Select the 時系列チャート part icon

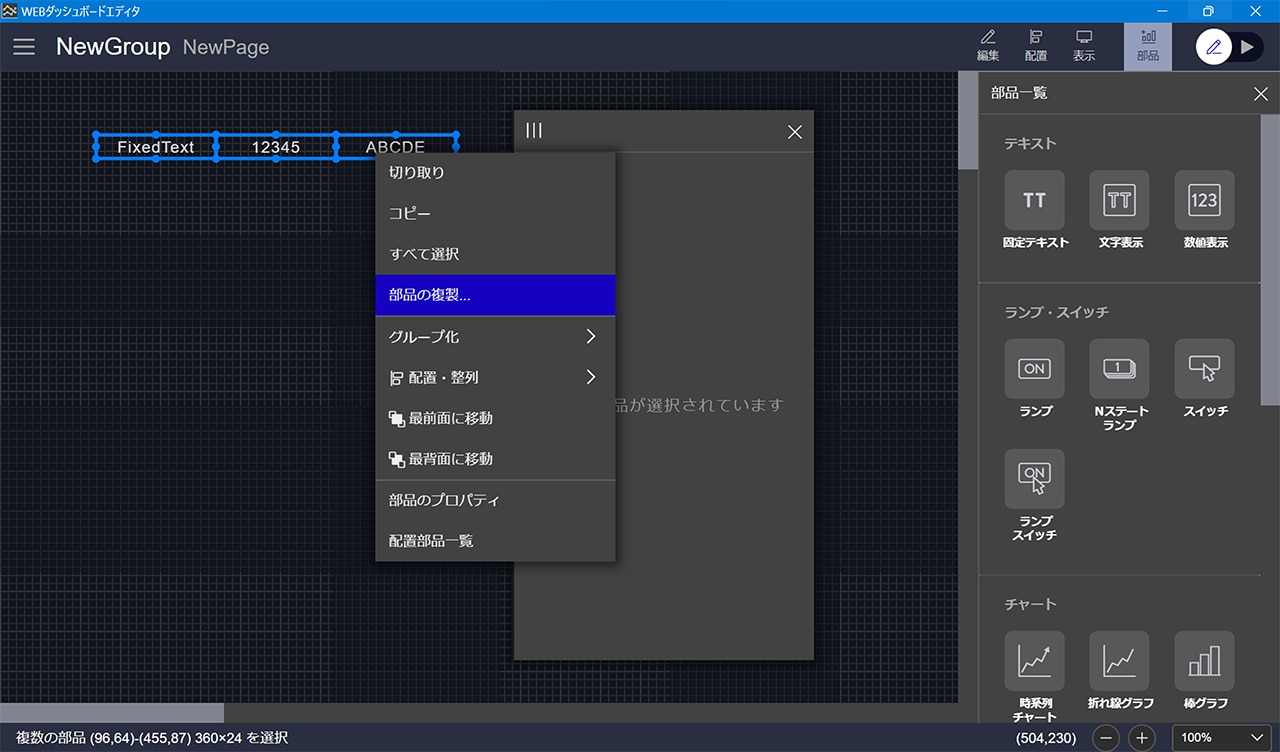pos(1034,661)
